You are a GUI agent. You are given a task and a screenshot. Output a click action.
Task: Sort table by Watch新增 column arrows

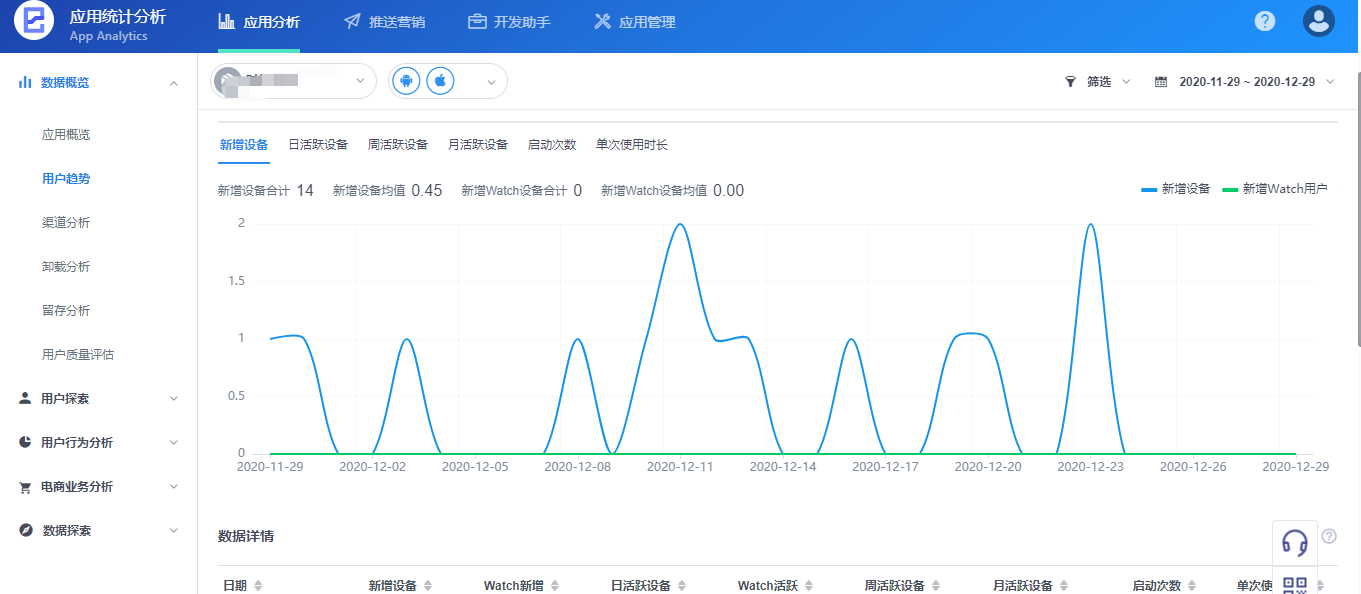[555, 586]
